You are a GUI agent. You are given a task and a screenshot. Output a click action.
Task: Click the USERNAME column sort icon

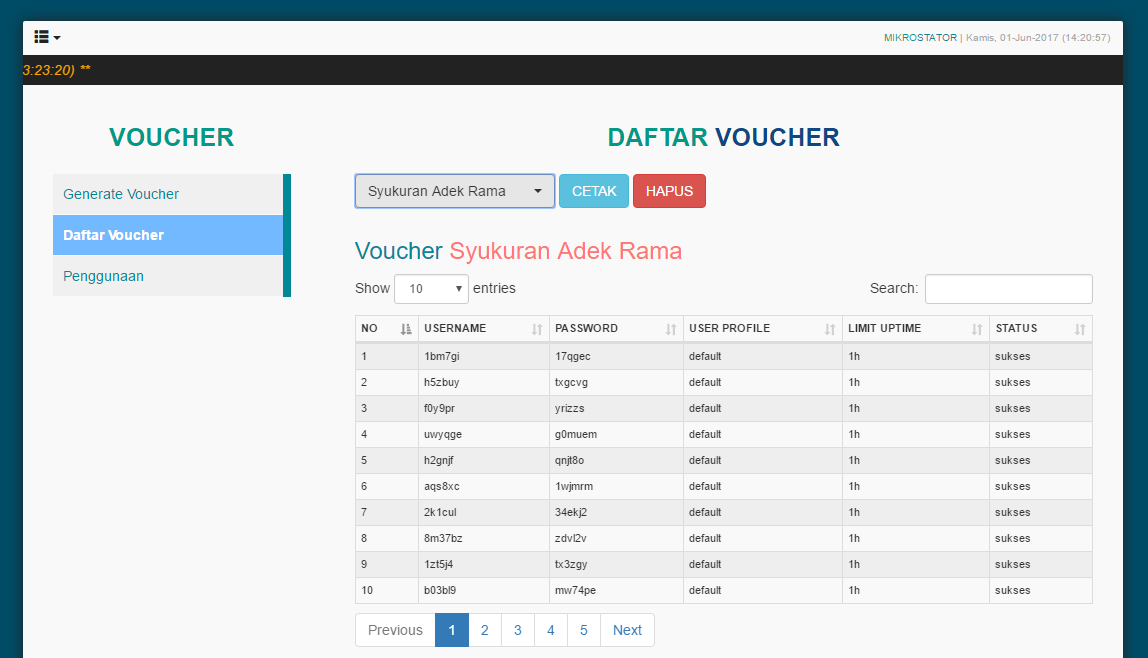coord(536,328)
